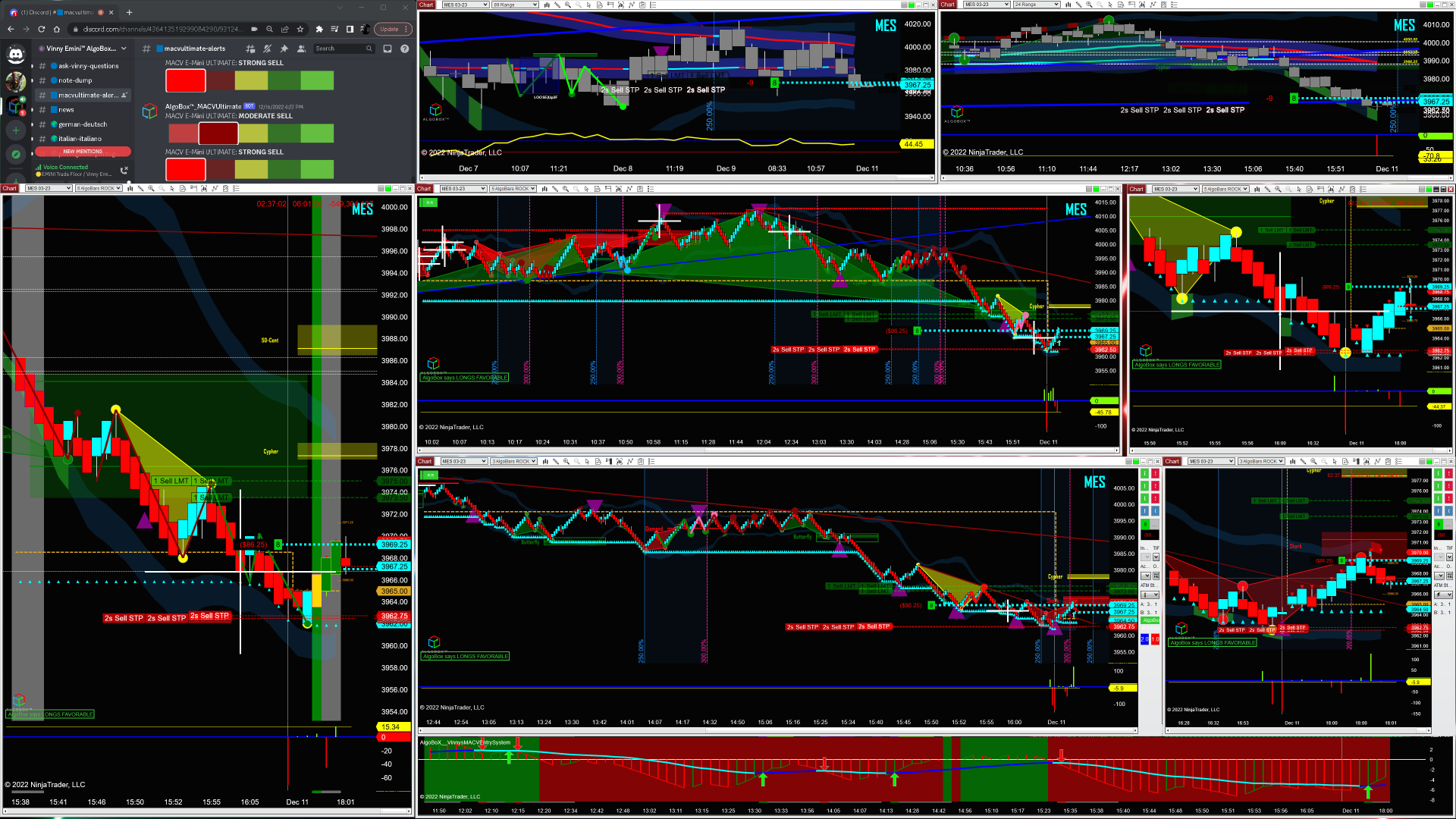This screenshot has width=1456, height=819.
Task: Toggle Chrome side panel button
Action: click(x=350, y=29)
